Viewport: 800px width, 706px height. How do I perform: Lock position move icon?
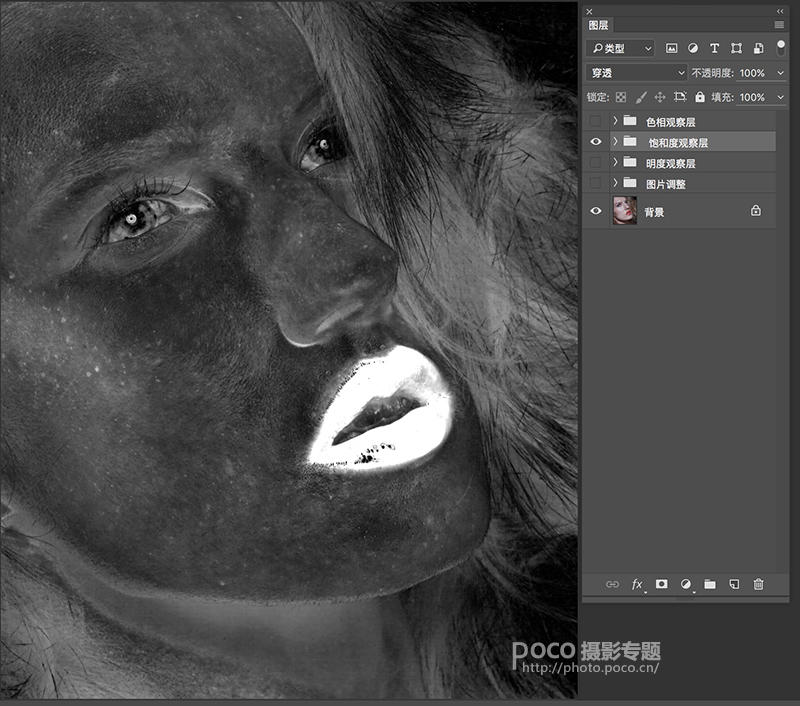click(660, 97)
